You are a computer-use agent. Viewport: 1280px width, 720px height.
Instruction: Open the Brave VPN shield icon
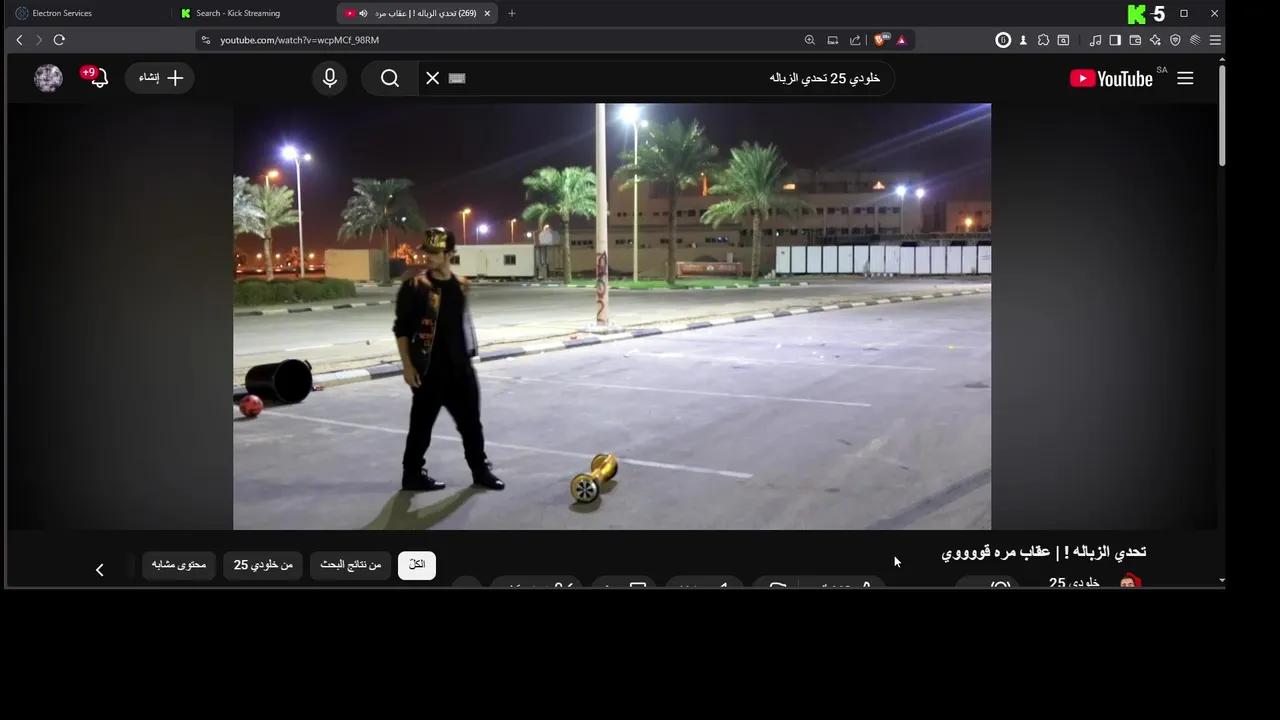coord(1175,40)
